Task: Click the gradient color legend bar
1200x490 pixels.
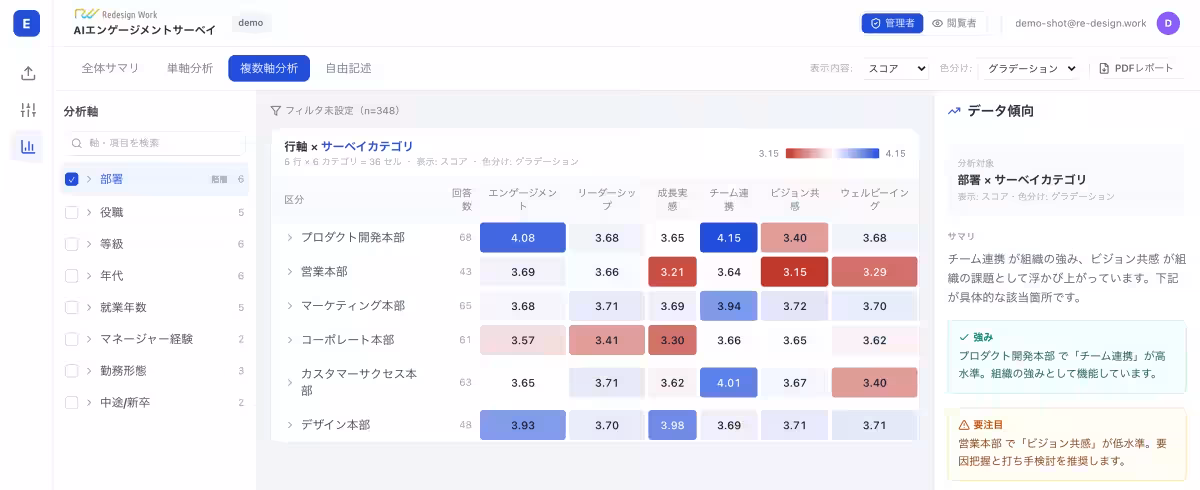Action: tap(832, 153)
